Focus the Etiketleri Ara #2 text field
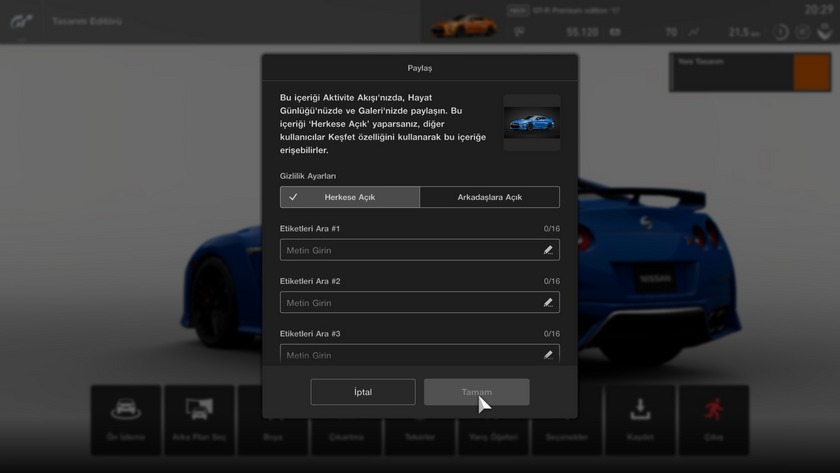 [x=410, y=302]
